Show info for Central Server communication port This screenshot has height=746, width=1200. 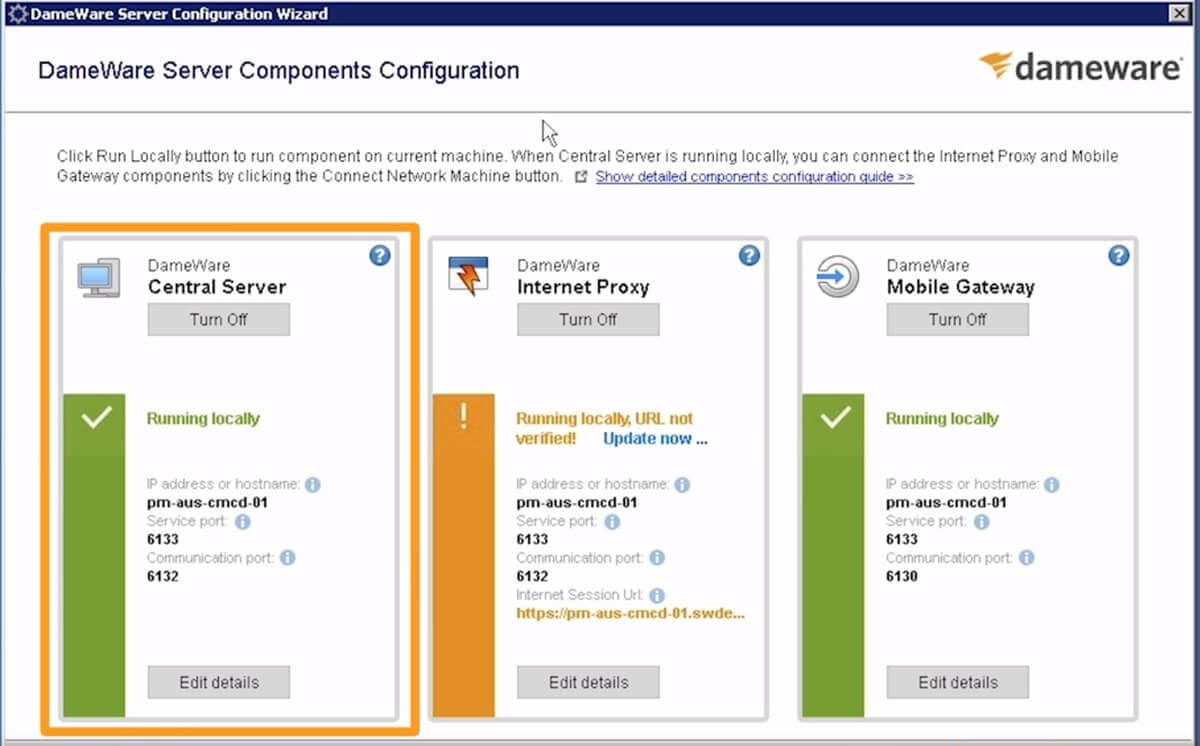point(287,558)
